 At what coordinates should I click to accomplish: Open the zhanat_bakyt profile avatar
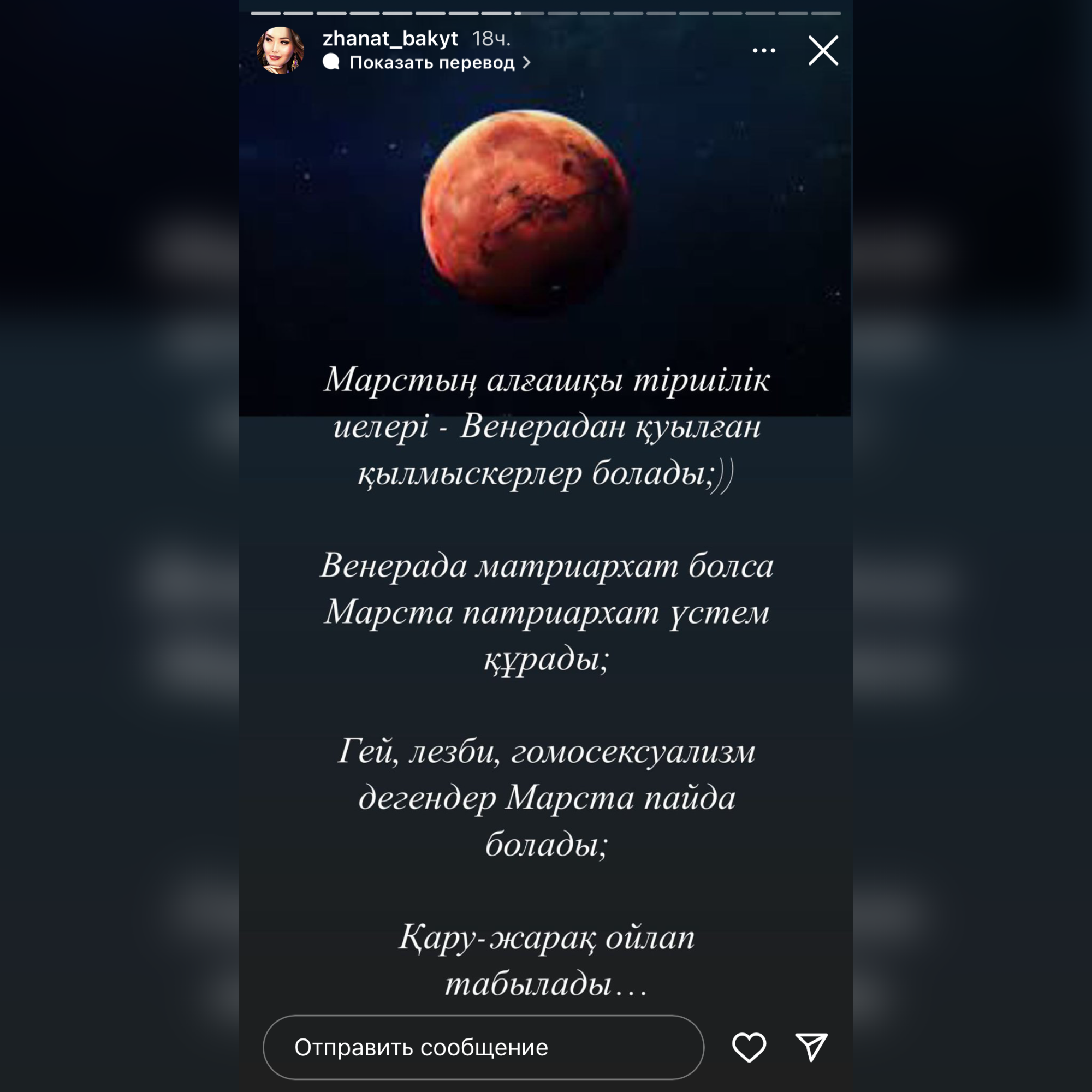pos(280,51)
